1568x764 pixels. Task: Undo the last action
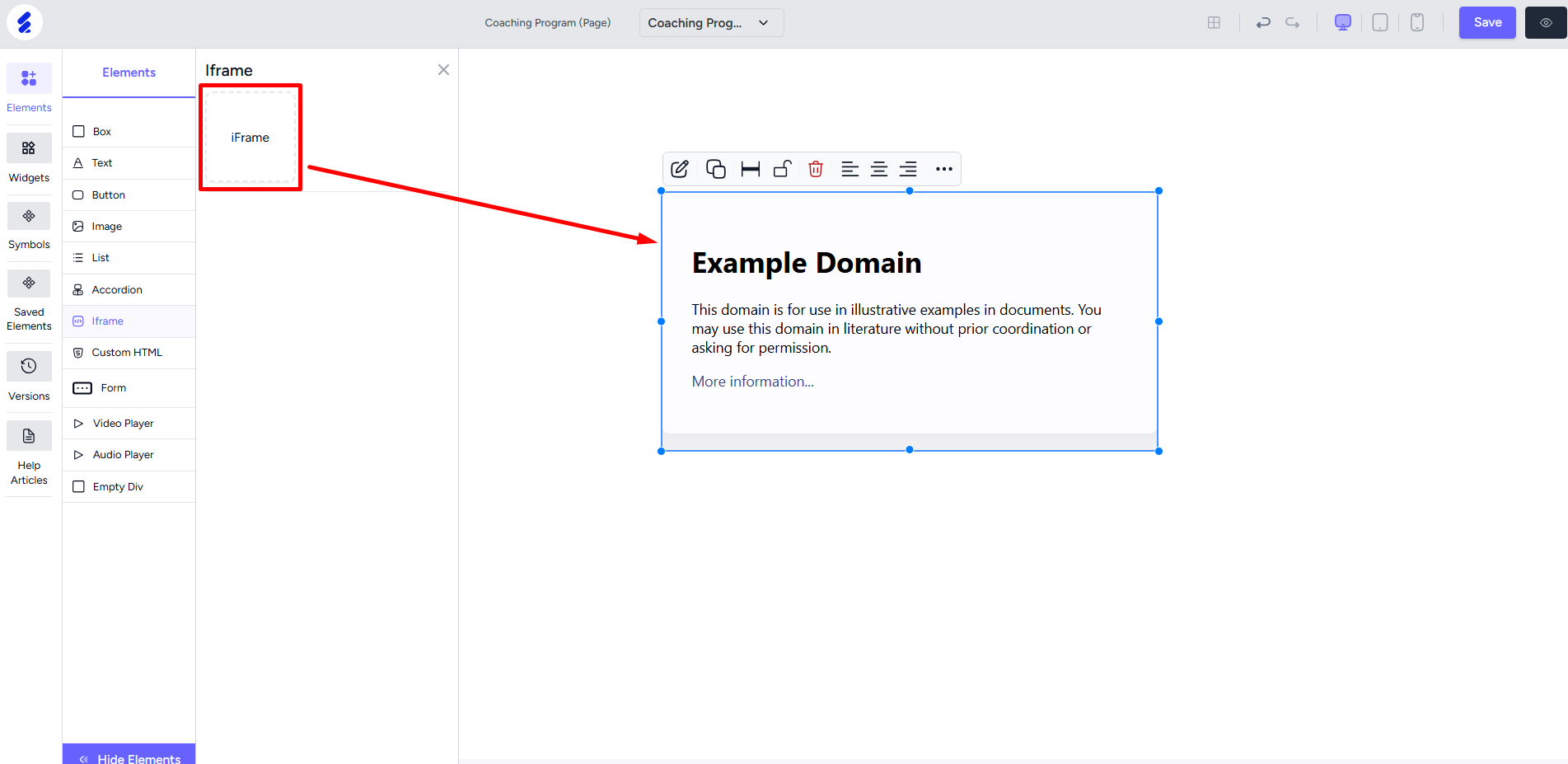1263,23
